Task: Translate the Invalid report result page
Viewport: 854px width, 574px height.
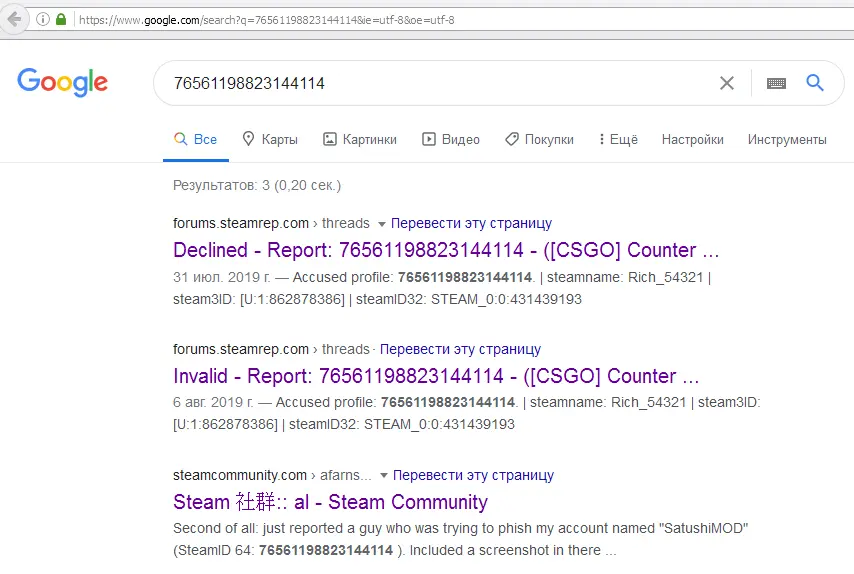Action: tap(460, 349)
